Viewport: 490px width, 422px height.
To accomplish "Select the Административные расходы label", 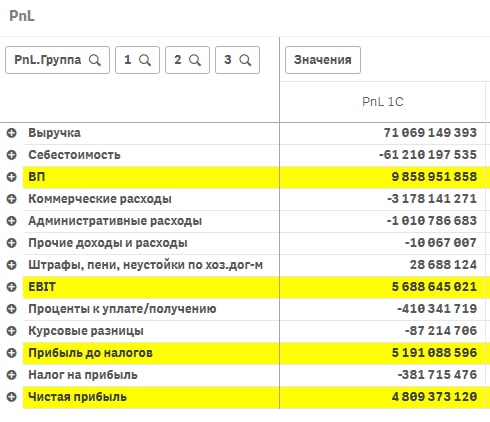I will [x=115, y=221].
